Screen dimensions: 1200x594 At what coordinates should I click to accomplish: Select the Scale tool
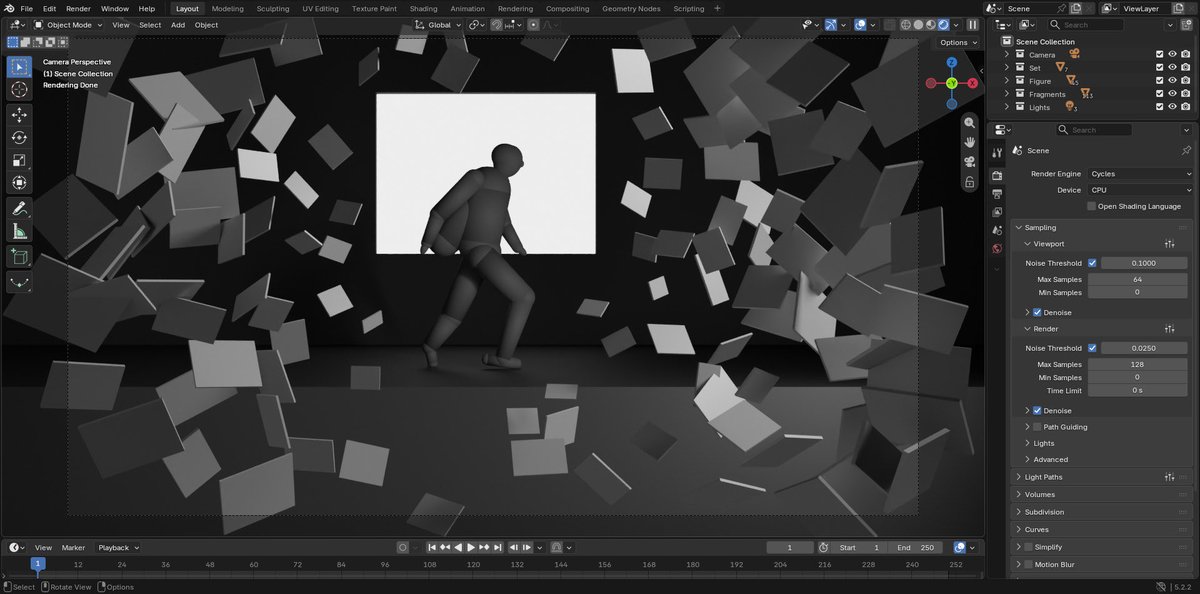click(x=19, y=160)
